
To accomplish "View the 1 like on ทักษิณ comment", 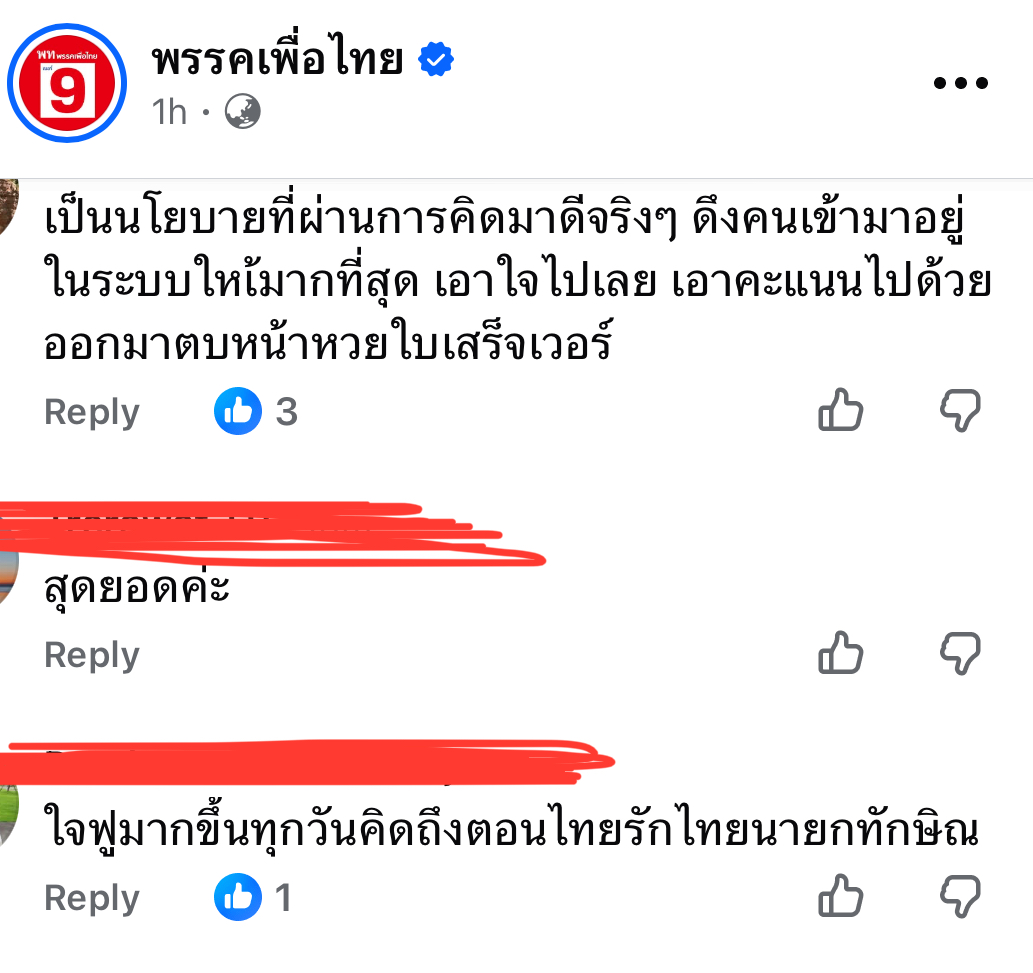I will coord(253,897).
